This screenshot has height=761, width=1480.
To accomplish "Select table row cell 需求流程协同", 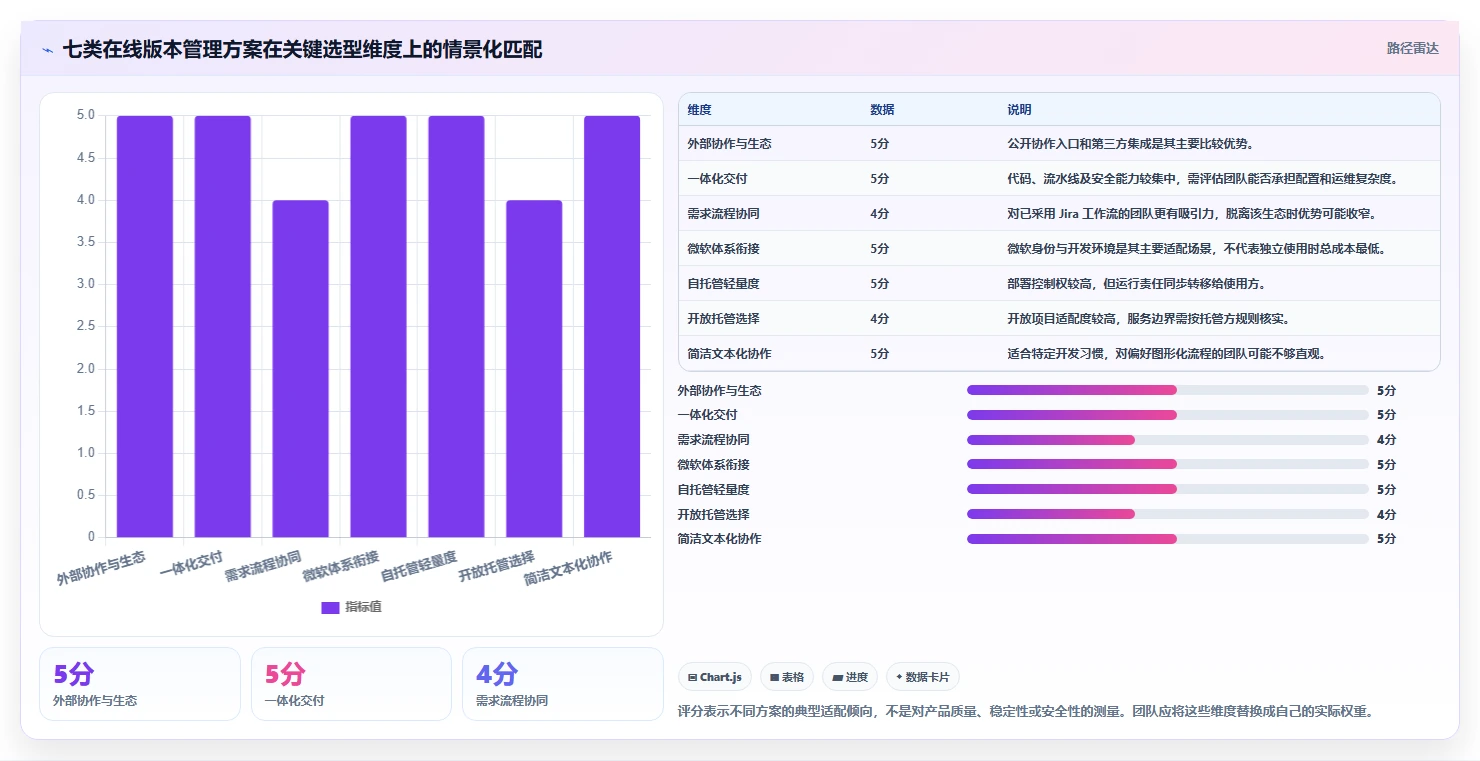I will (724, 214).
